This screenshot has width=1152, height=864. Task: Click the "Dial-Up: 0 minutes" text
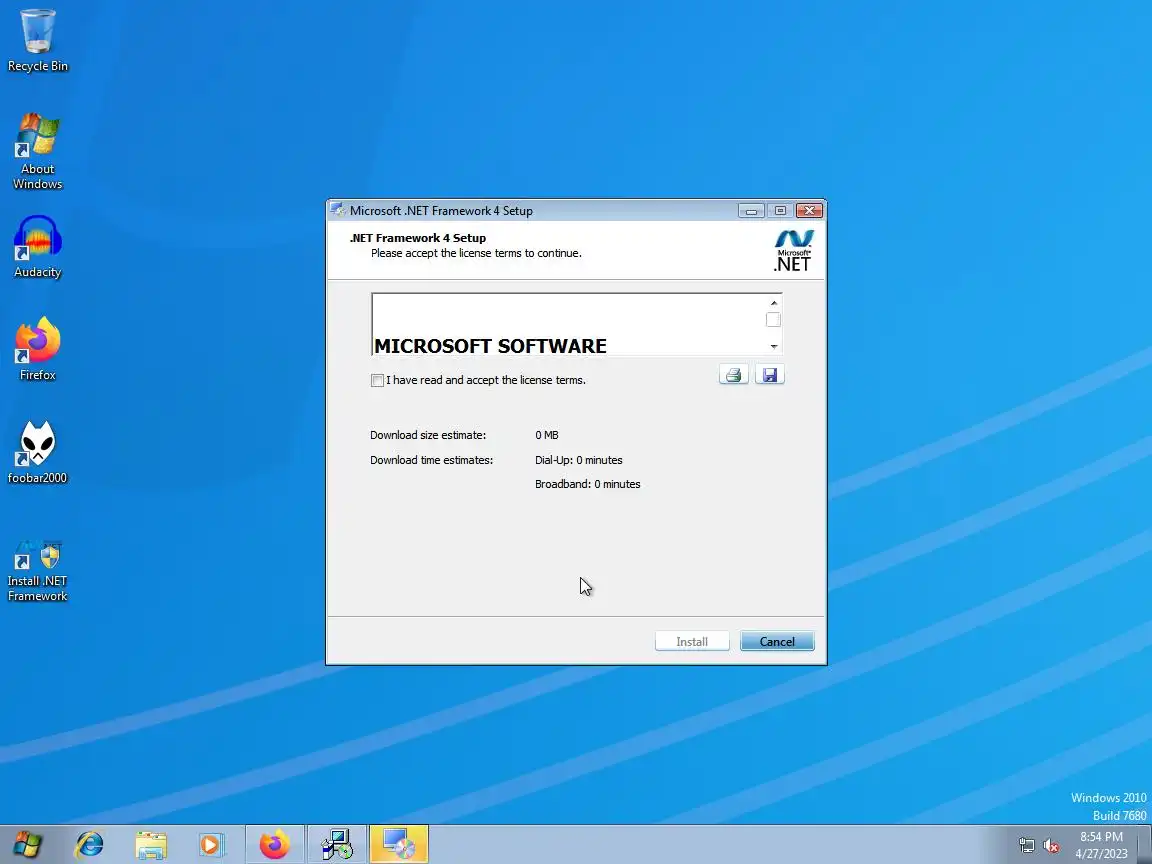pos(578,460)
